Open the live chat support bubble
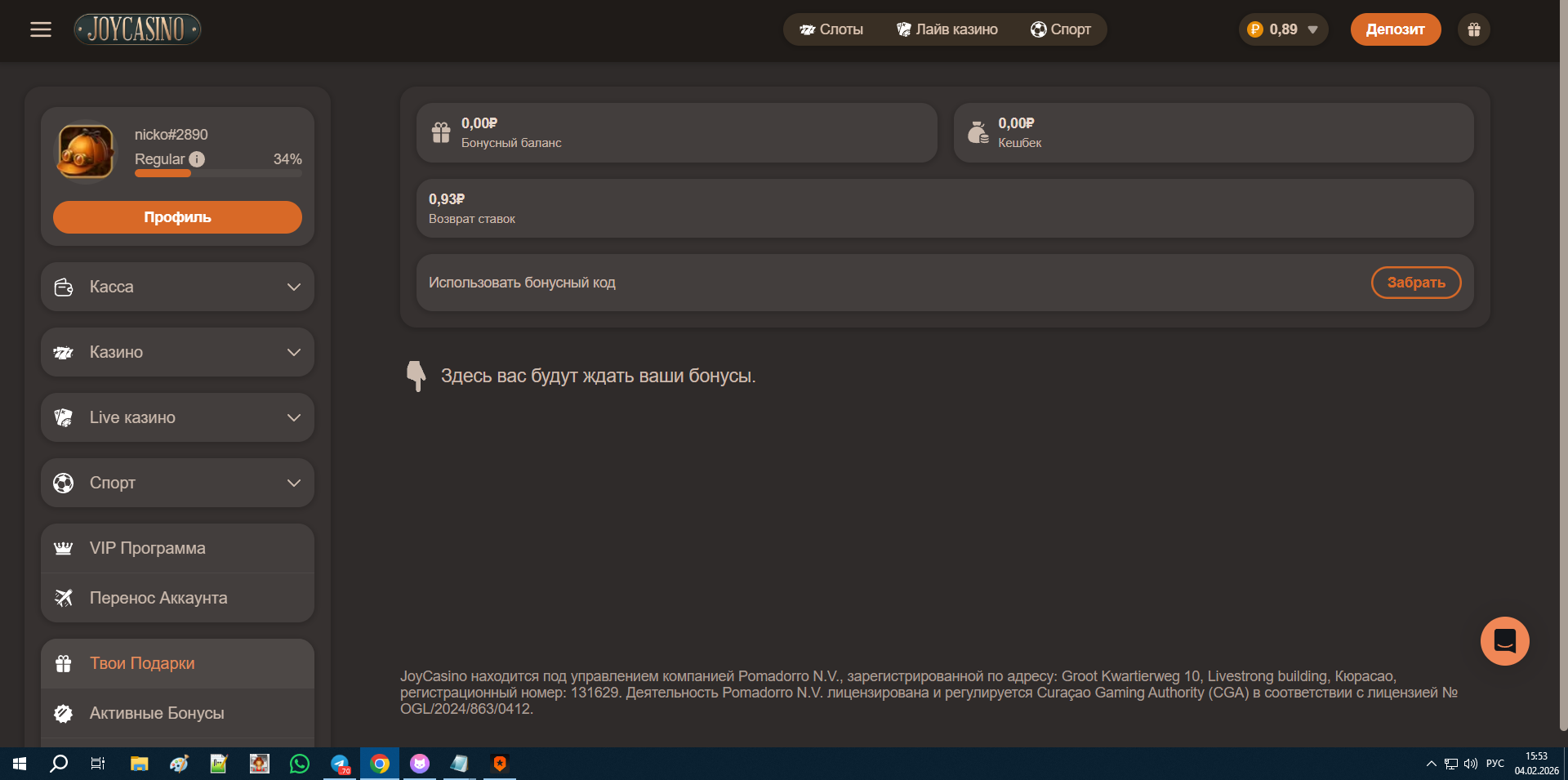 [1504, 641]
